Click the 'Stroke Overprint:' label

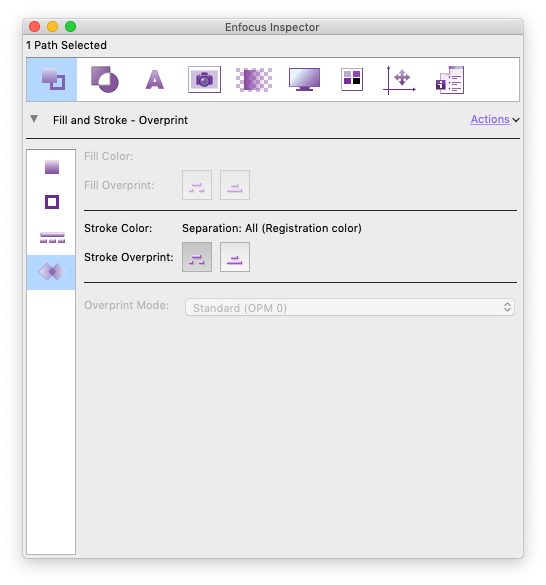[129, 257]
